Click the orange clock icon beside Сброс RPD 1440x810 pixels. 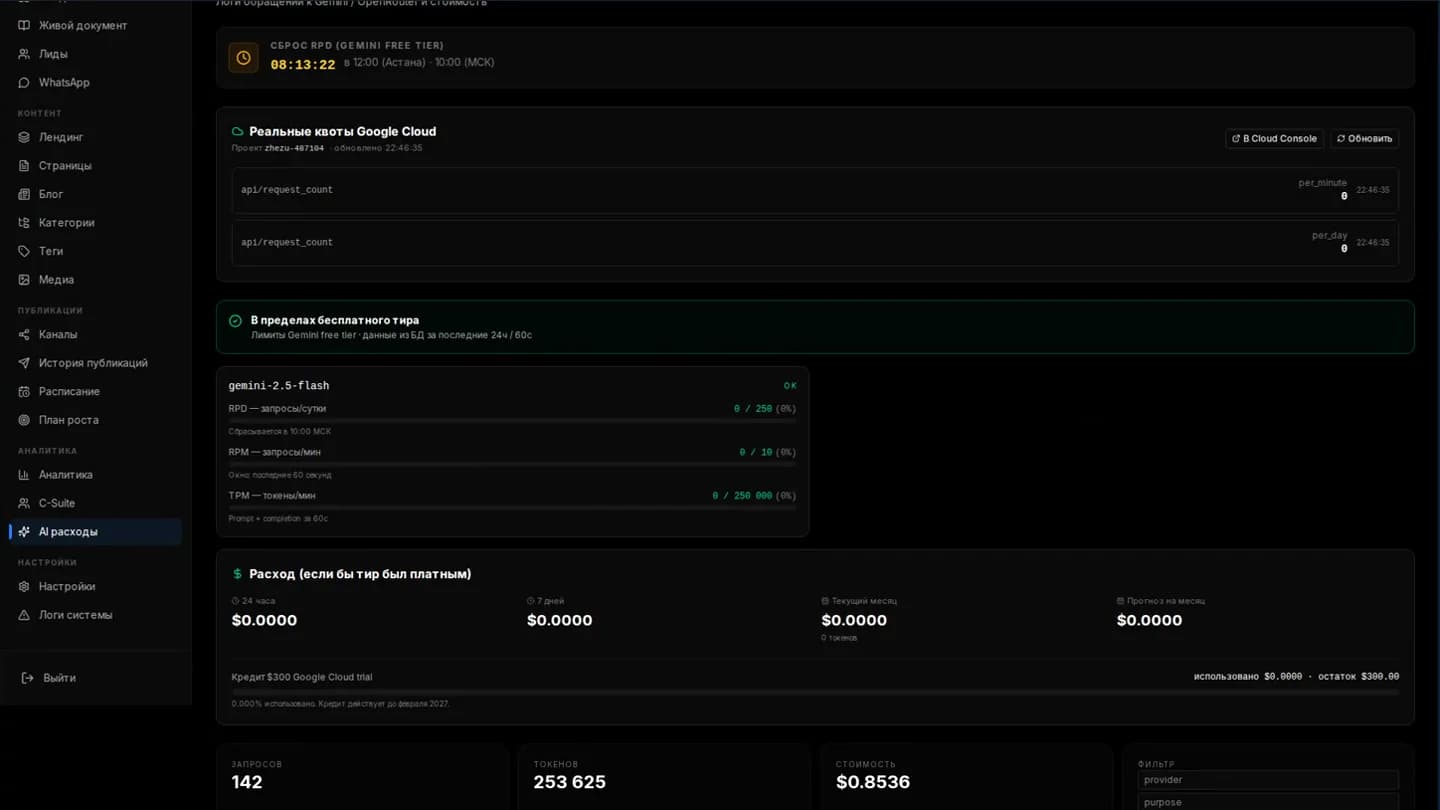point(243,58)
